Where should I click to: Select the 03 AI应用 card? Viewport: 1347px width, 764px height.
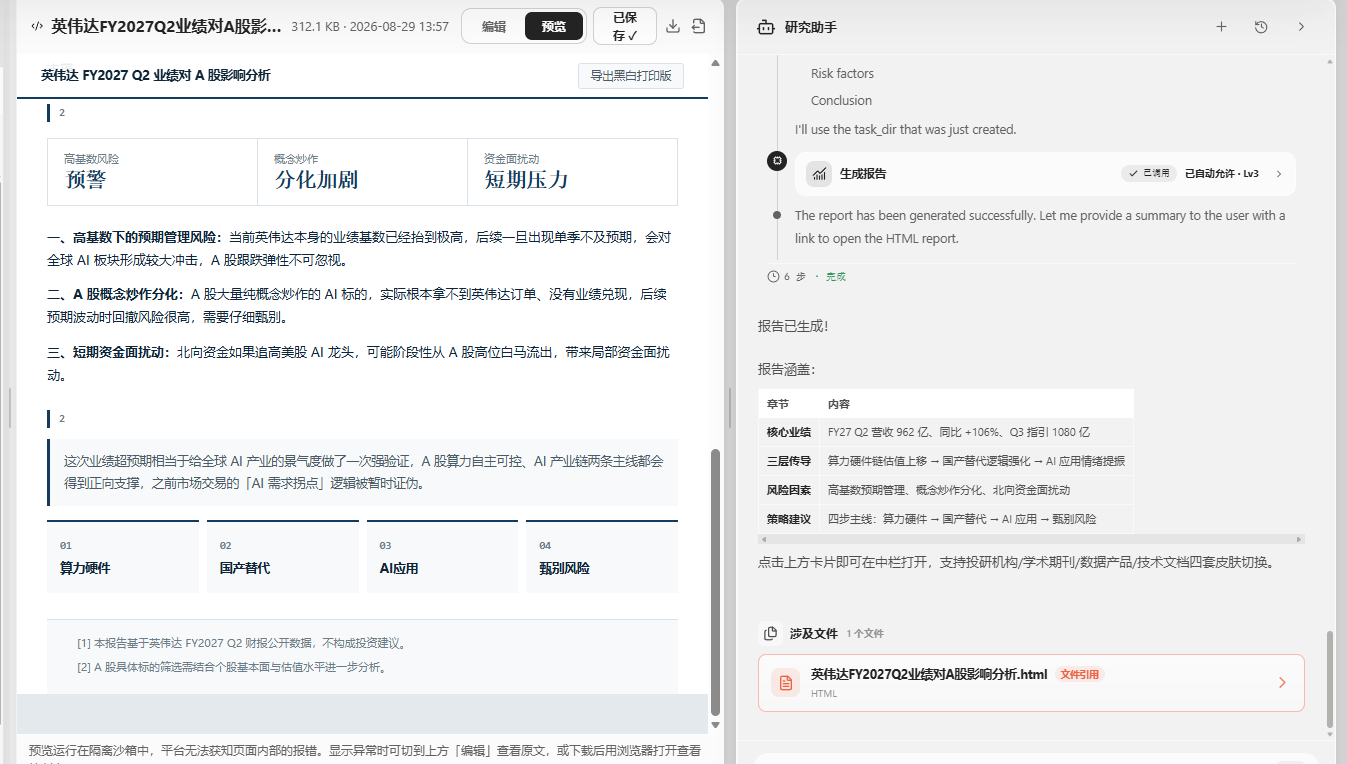coord(442,557)
